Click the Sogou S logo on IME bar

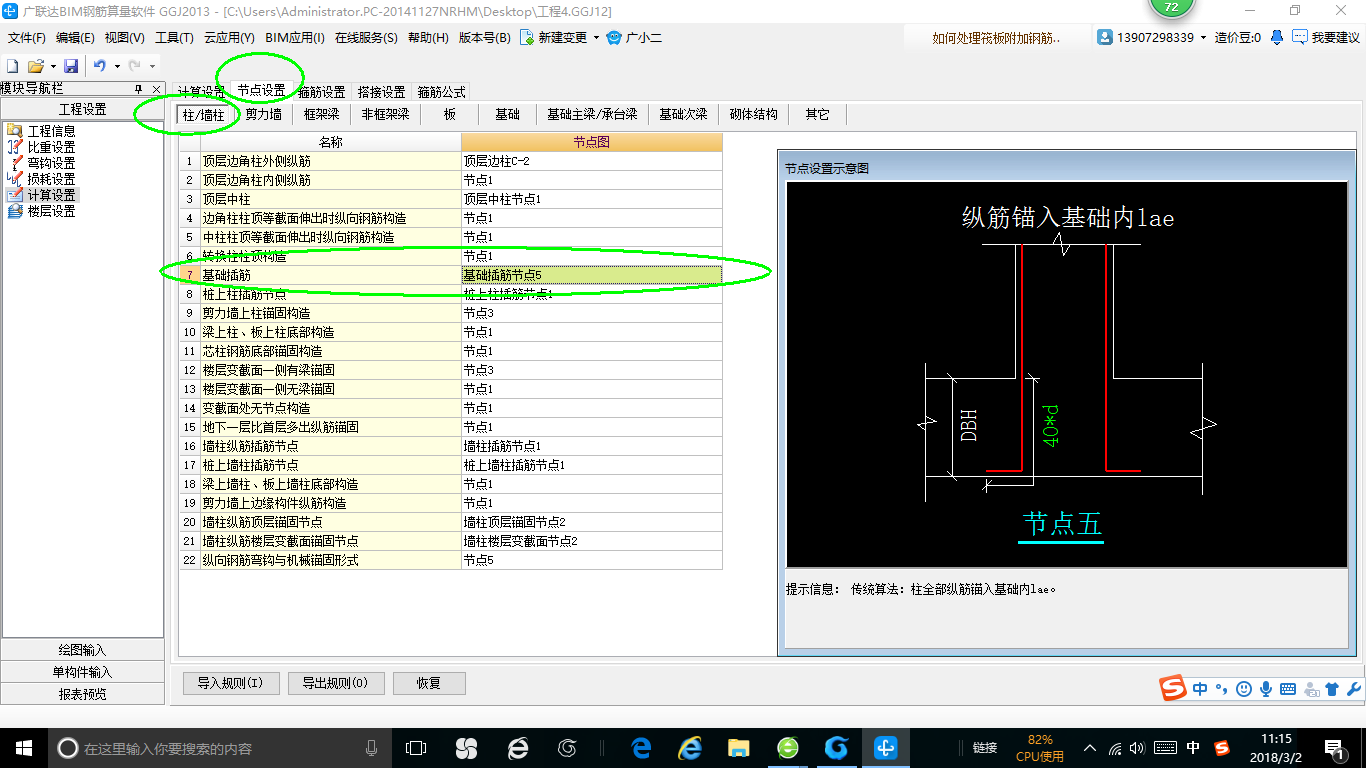click(x=1174, y=688)
